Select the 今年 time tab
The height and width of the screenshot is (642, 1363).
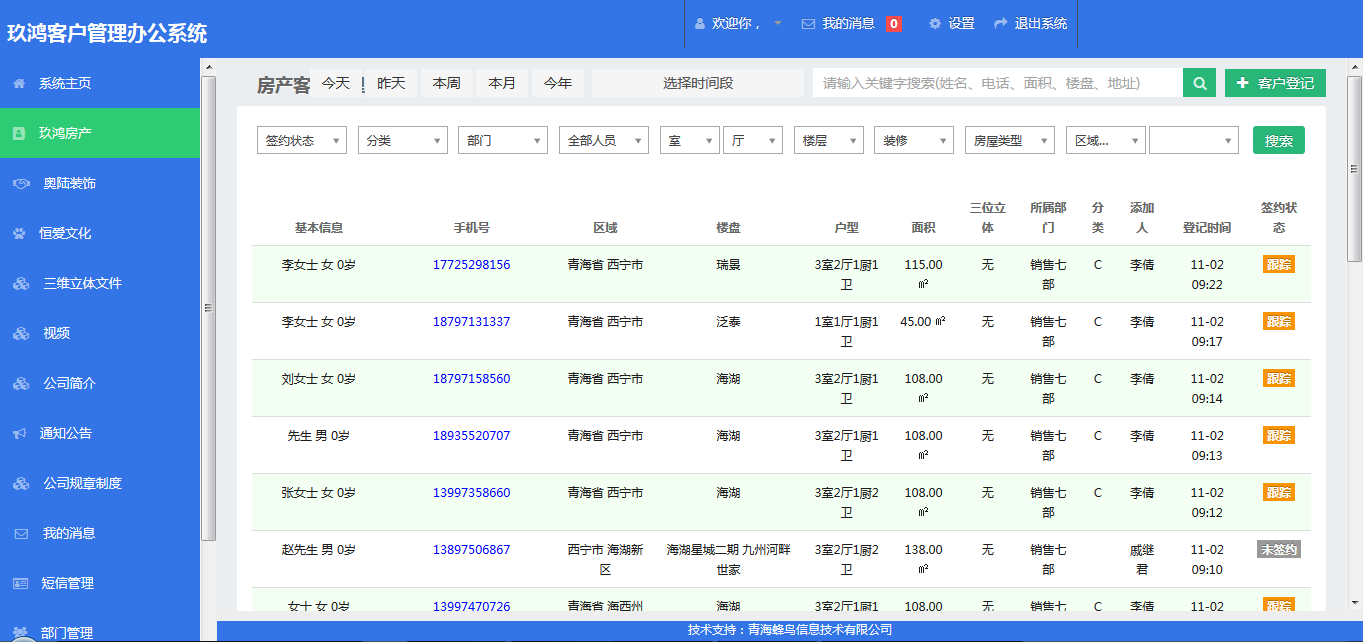click(558, 83)
